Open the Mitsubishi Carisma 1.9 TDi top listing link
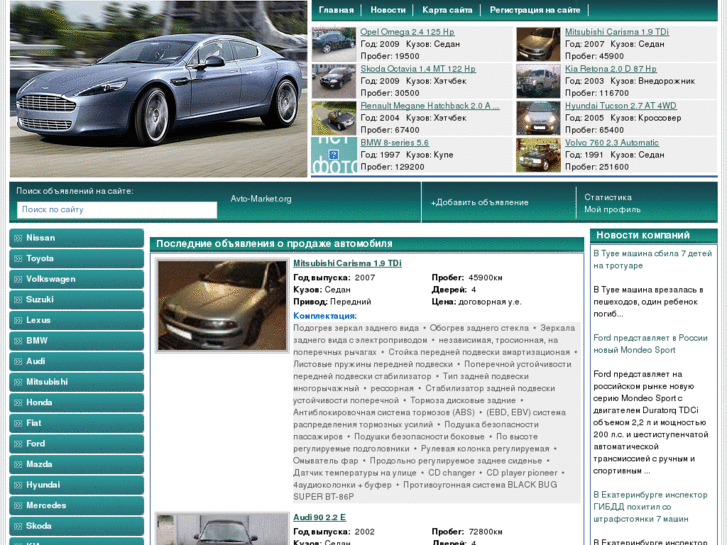727x545 pixels. click(x=617, y=32)
